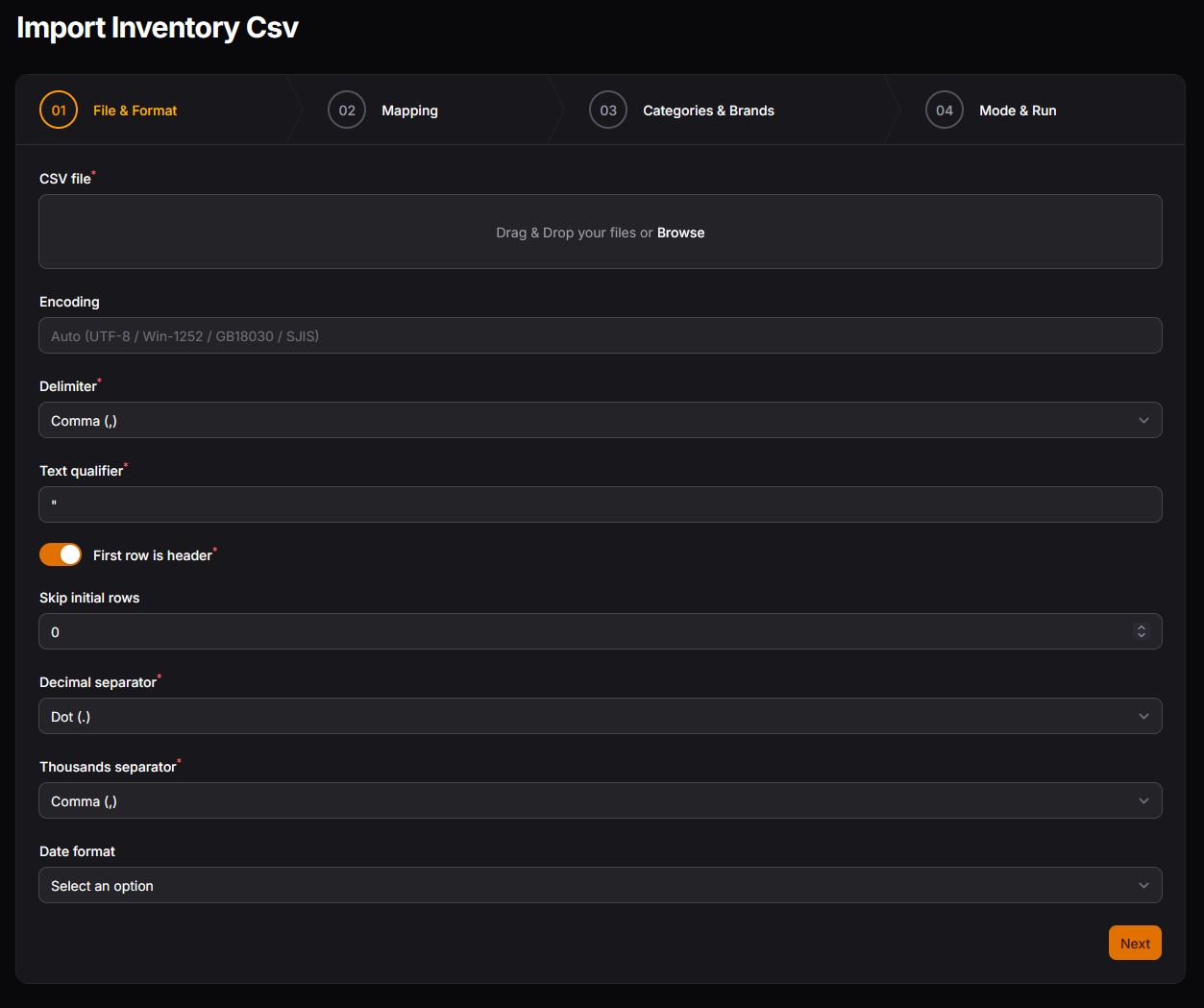1204x1008 pixels.
Task: Click the step 01 circle icon
Action: 59,111
